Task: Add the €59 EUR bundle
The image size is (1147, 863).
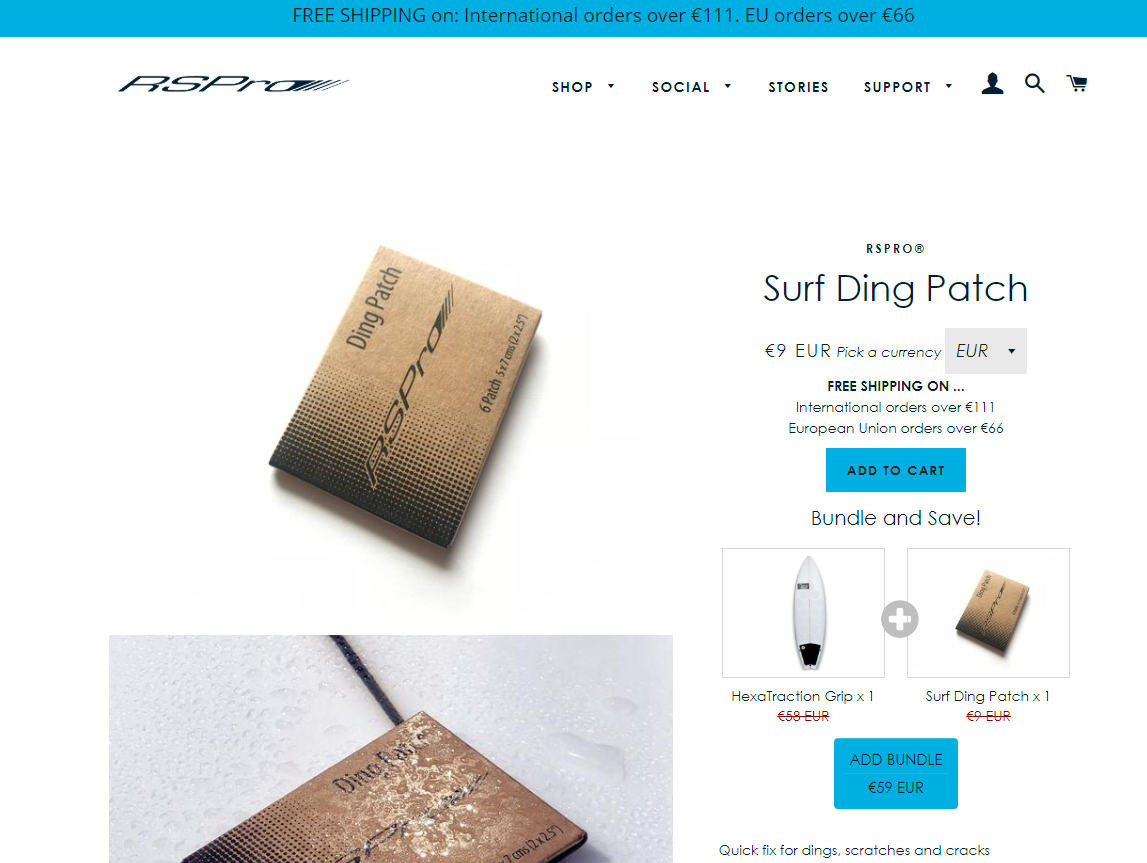Action: [x=895, y=774]
